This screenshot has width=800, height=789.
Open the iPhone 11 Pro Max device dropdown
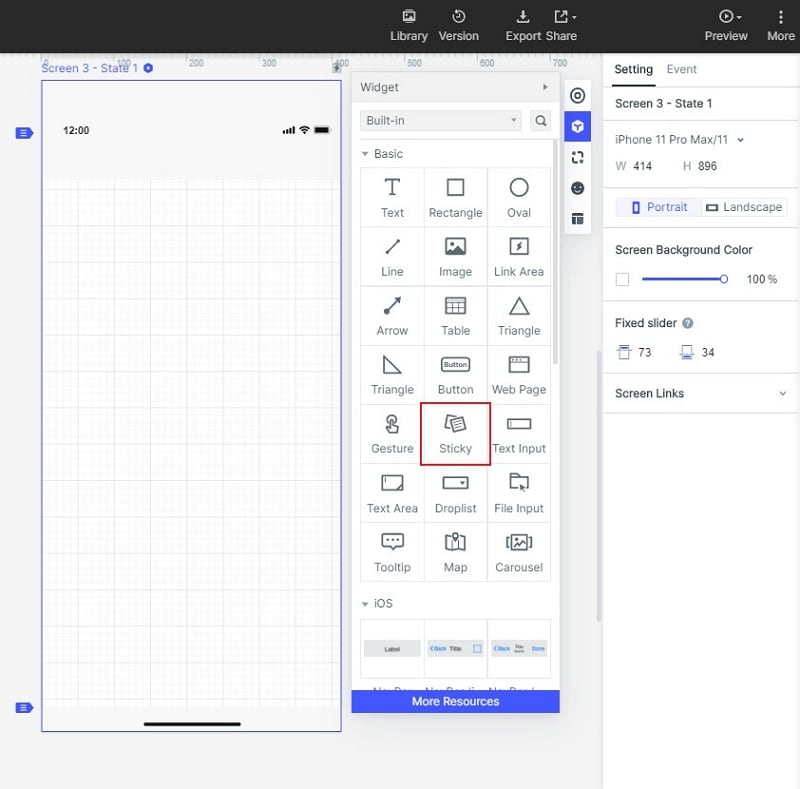point(679,140)
